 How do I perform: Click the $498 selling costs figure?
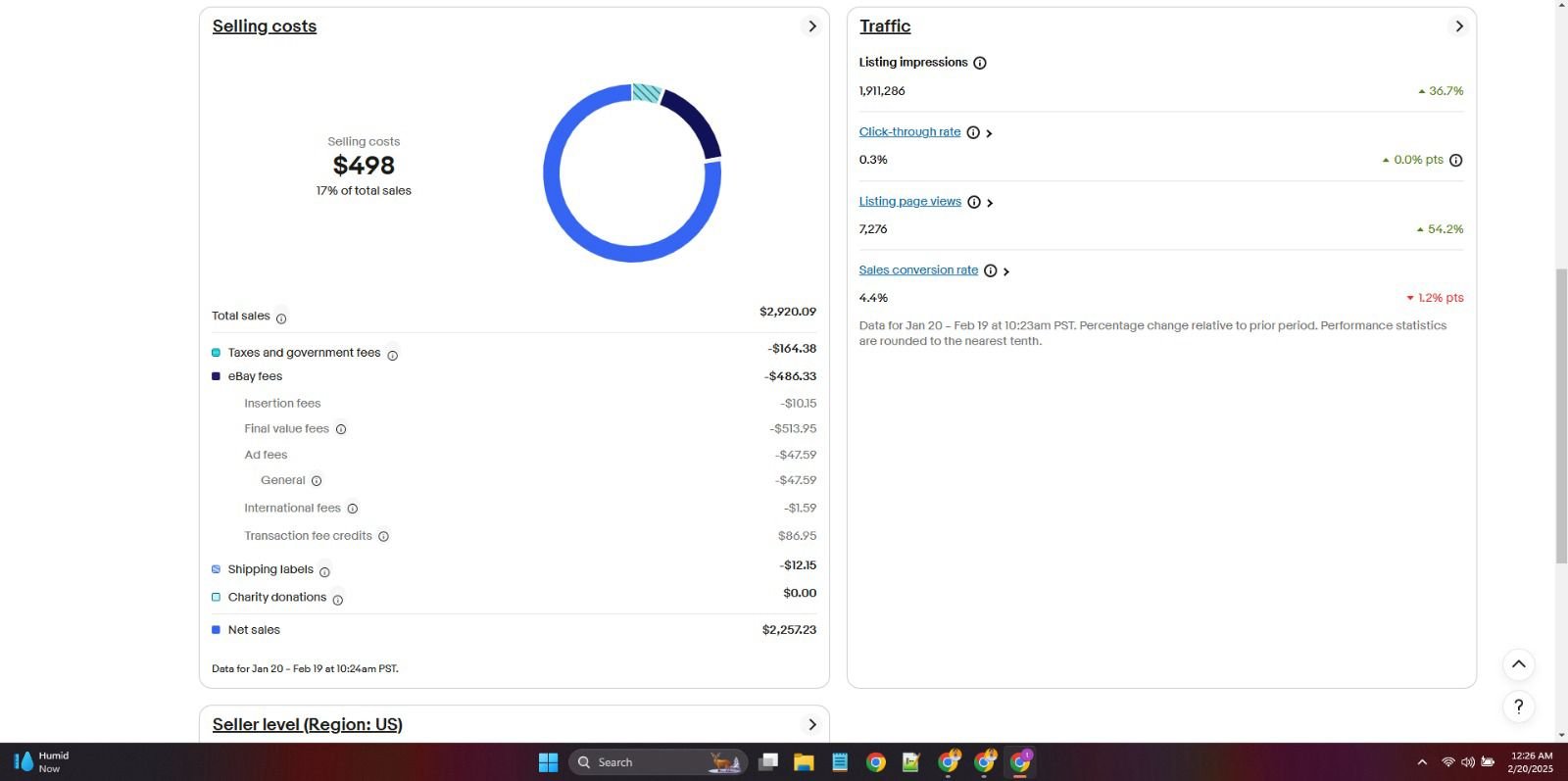coord(364,166)
